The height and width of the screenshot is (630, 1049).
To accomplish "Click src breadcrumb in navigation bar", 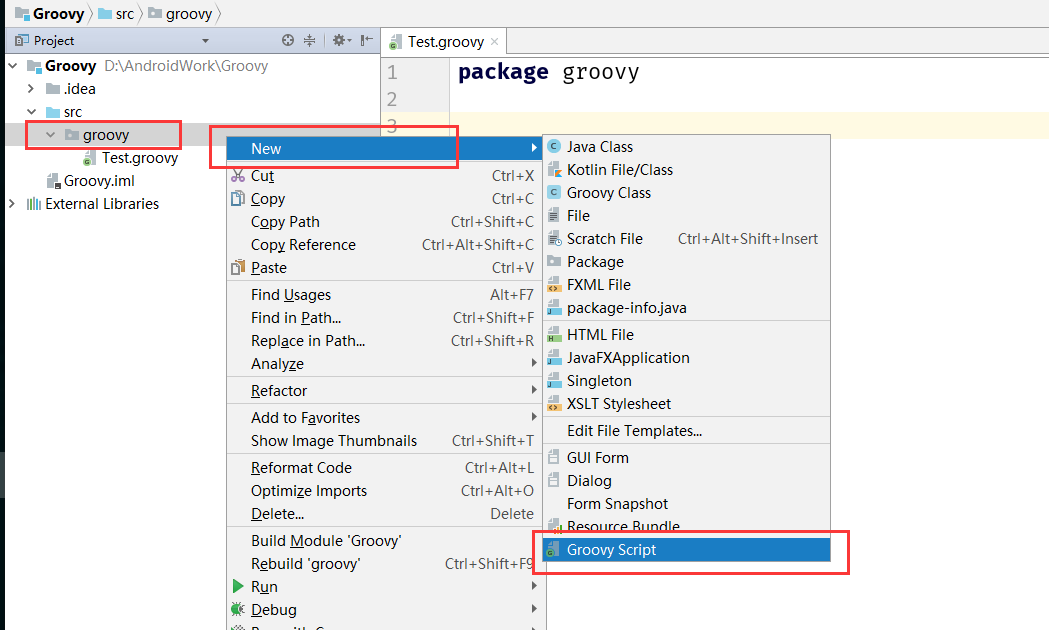I will coord(116,13).
